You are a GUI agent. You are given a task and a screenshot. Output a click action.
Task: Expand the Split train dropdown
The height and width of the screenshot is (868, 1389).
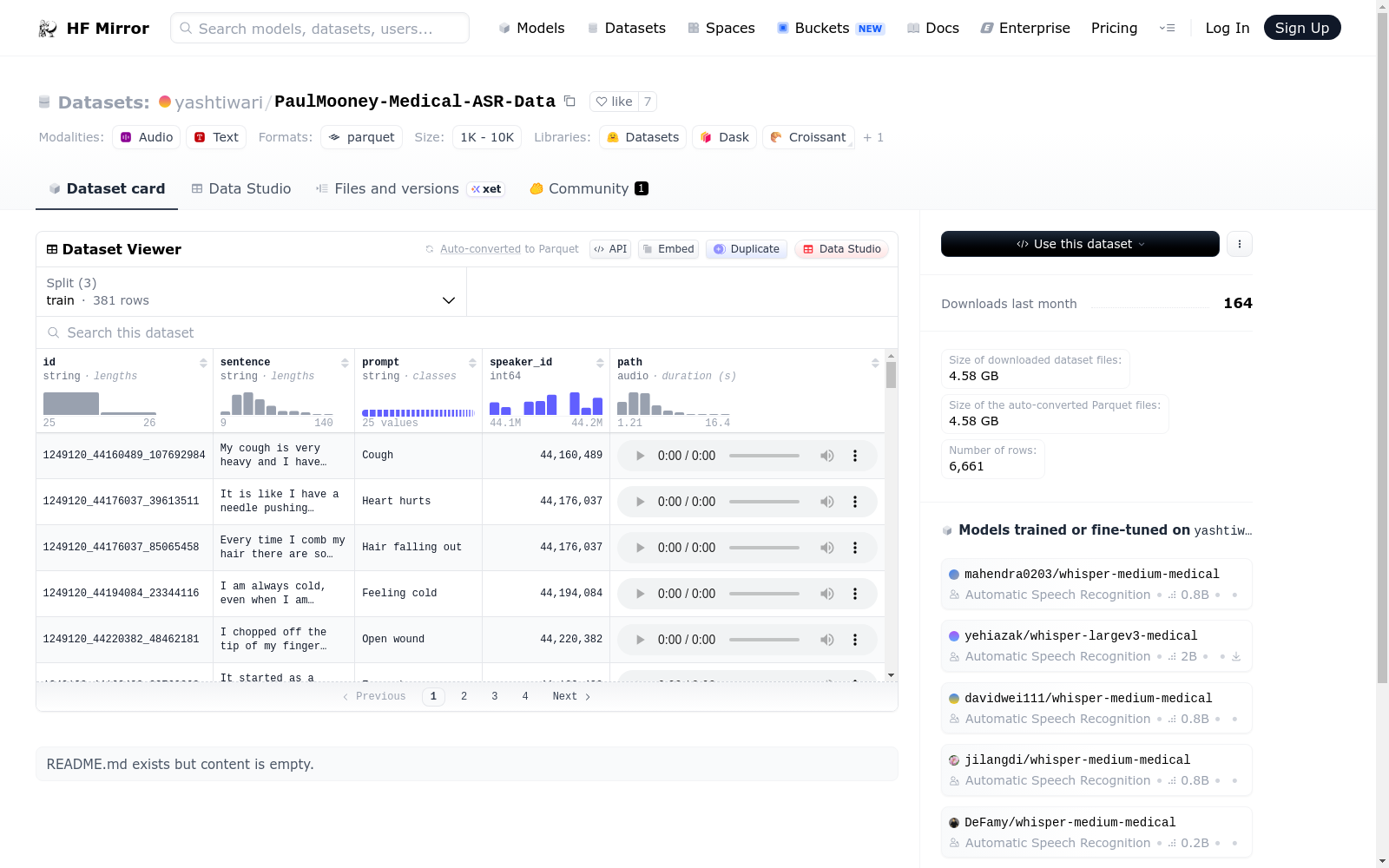[x=251, y=292]
